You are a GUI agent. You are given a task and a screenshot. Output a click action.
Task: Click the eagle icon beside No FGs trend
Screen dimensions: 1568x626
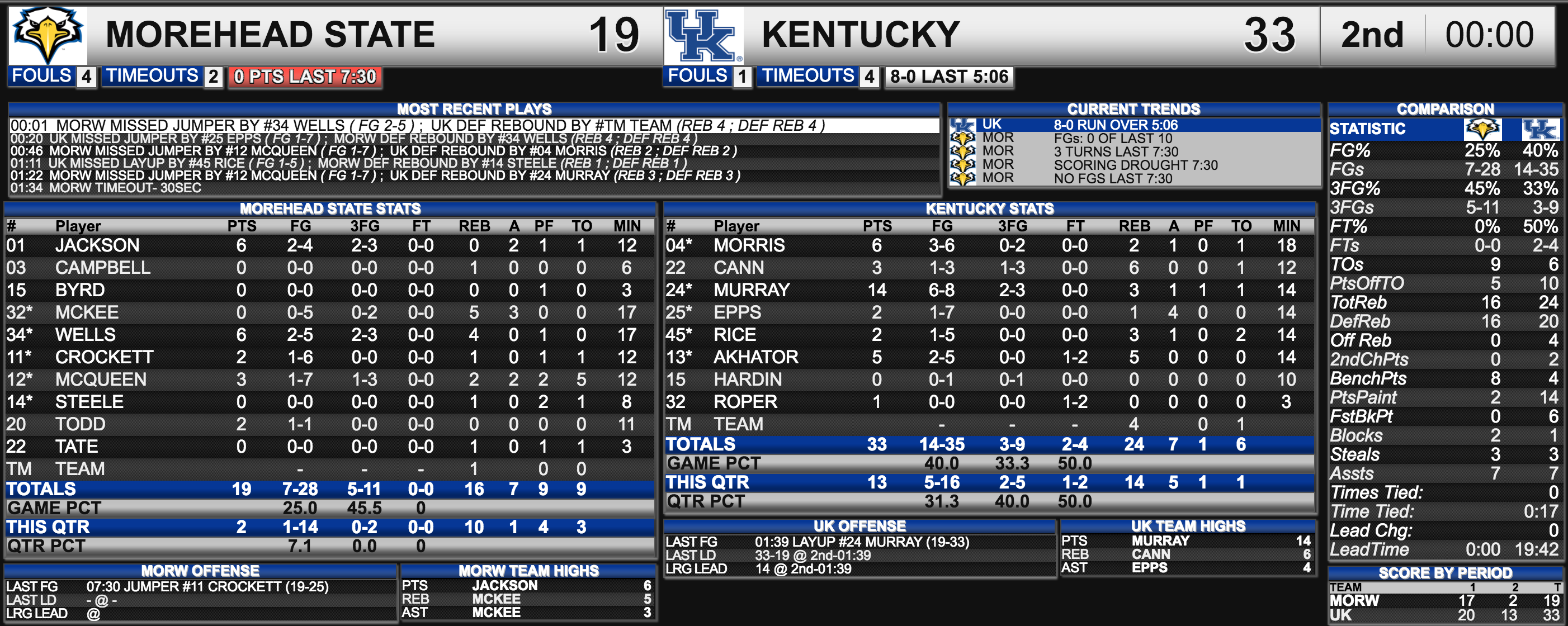(963, 178)
